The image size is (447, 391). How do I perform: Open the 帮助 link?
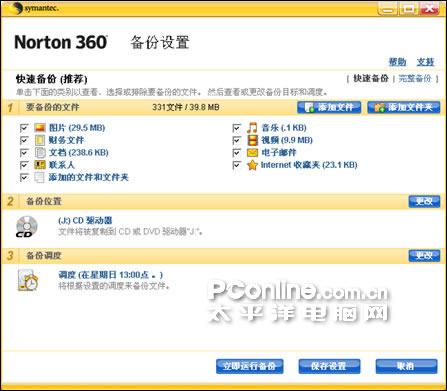[x=397, y=62]
